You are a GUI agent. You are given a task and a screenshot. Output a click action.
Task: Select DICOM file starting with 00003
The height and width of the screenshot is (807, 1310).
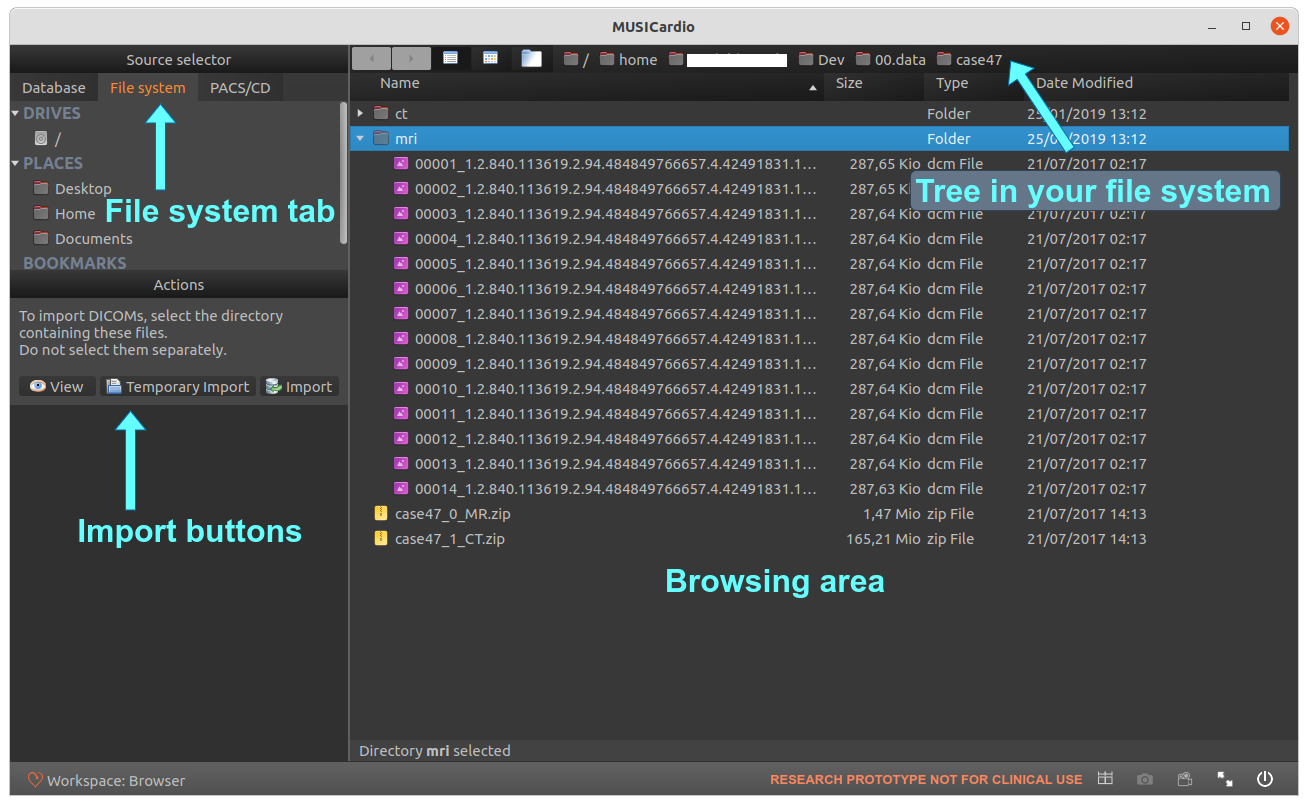tap(820, 214)
